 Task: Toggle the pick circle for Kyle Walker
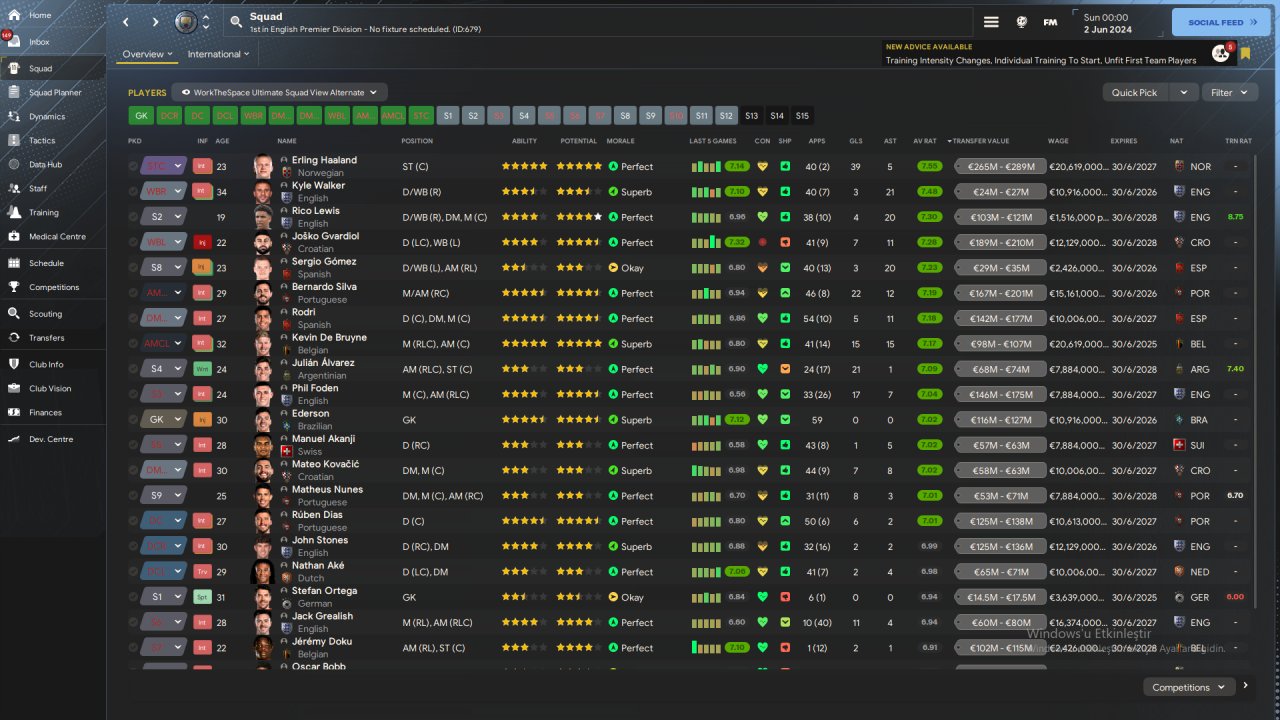(134, 192)
